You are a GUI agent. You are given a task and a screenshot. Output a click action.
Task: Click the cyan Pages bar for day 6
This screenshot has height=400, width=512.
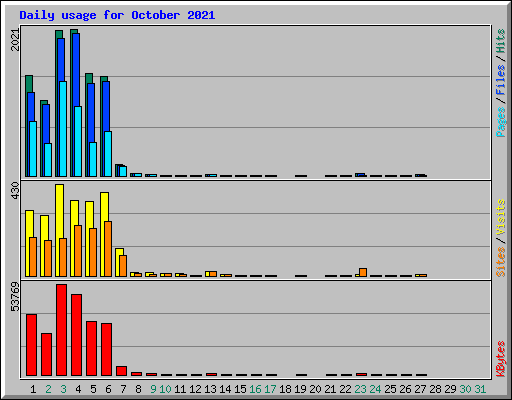point(108,154)
